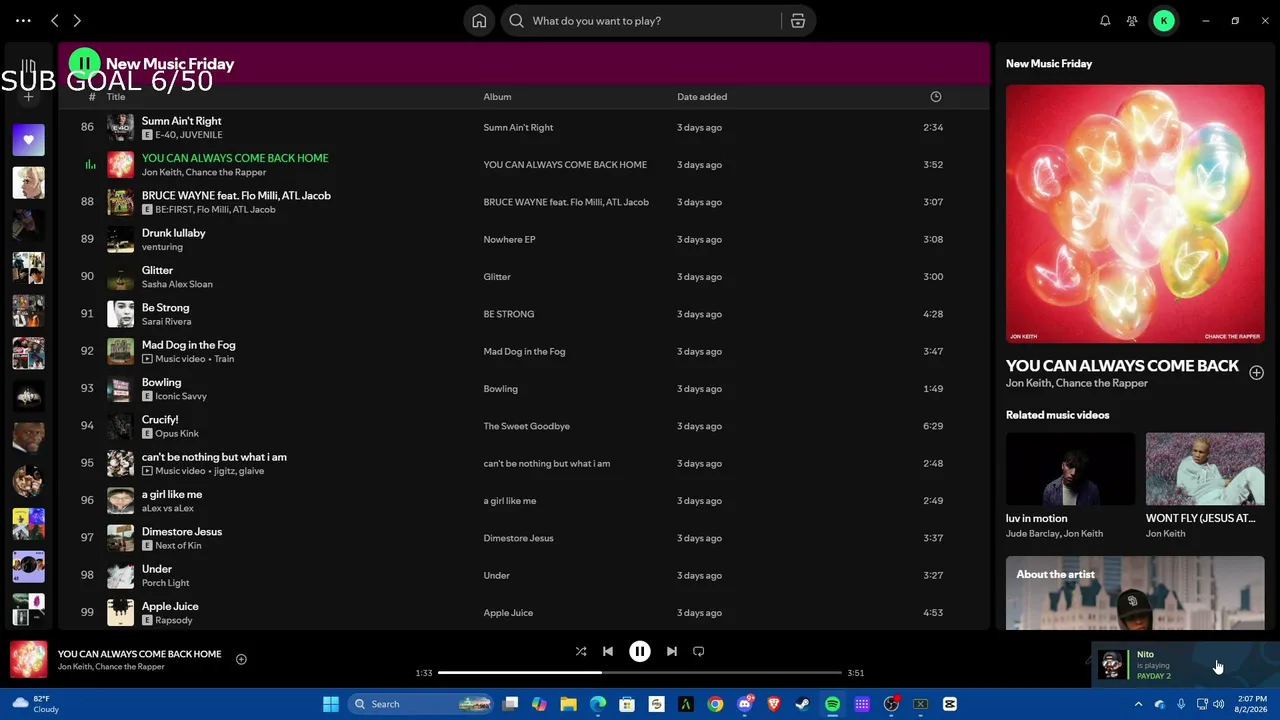Viewport: 1280px width, 720px height.
Task: Expand the system tray hidden icons chevron
Action: coord(1138,704)
